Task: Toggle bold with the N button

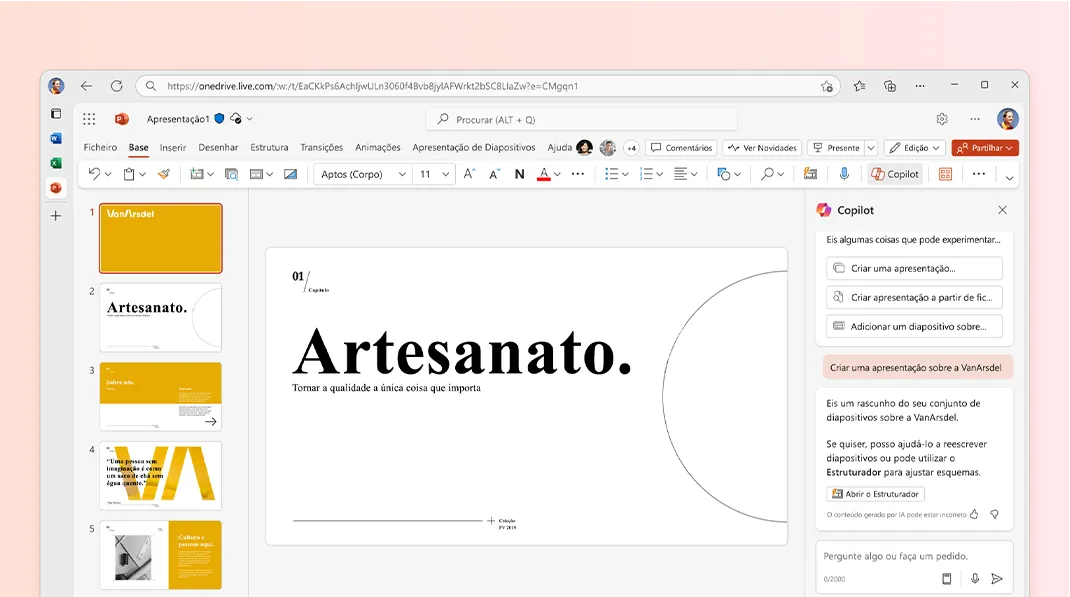Action: [x=519, y=174]
